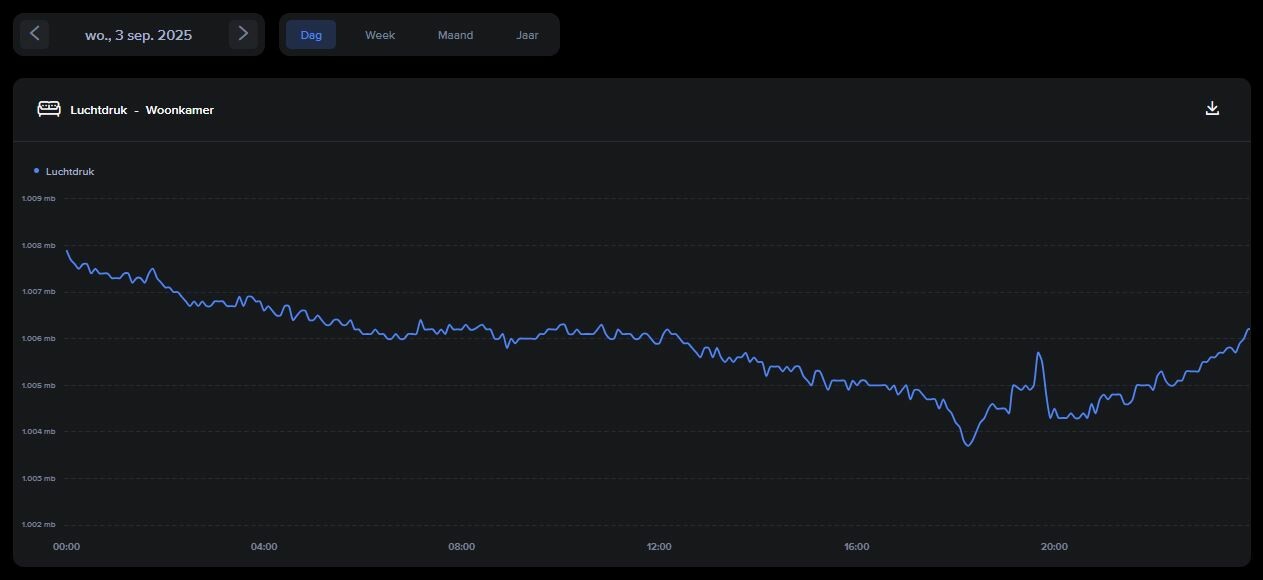Click the Luchtdruk legend label
The width and height of the screenshot is (1263, 580).
click(70, 172)
